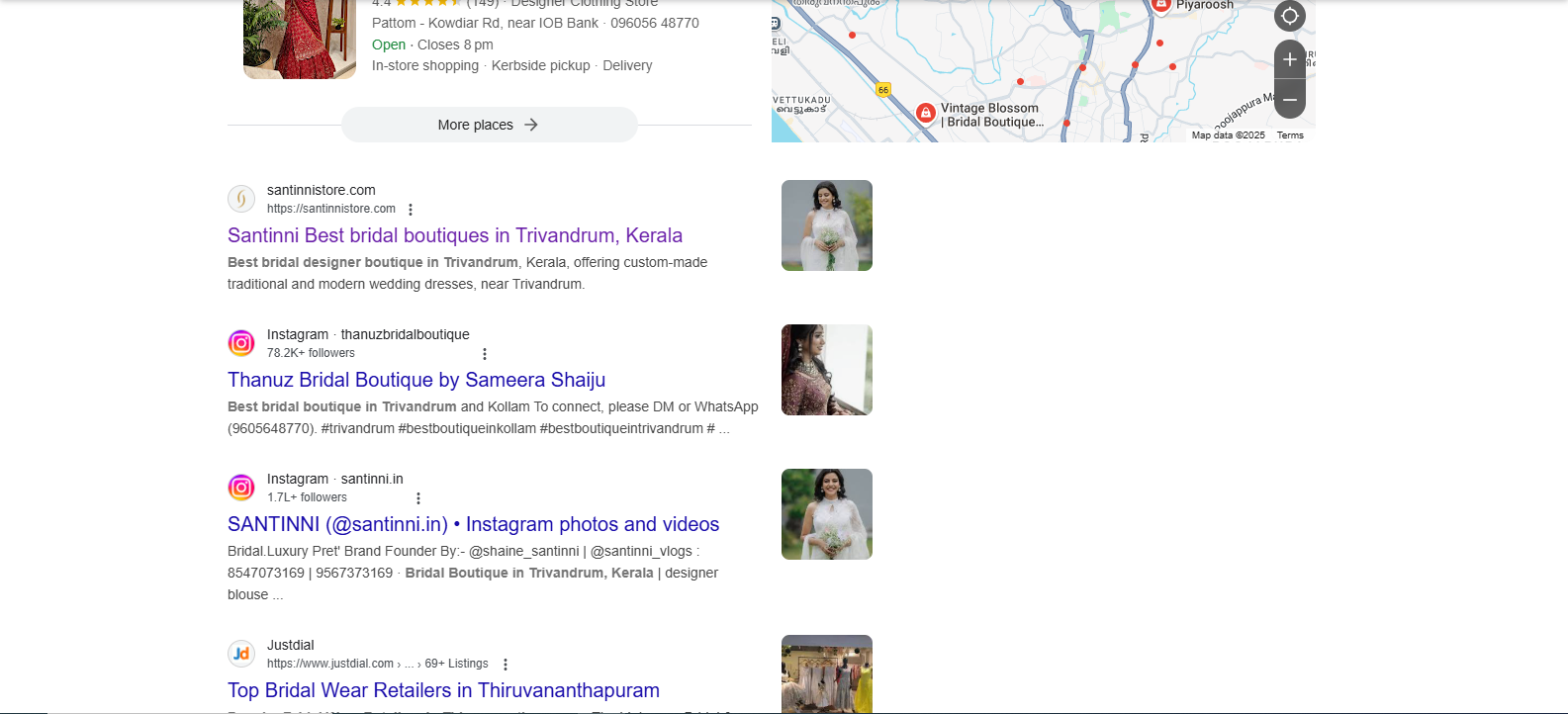Open Santinni Best bridal boutiques link
Screen dimensions: 1568x714
coord(455,235)
